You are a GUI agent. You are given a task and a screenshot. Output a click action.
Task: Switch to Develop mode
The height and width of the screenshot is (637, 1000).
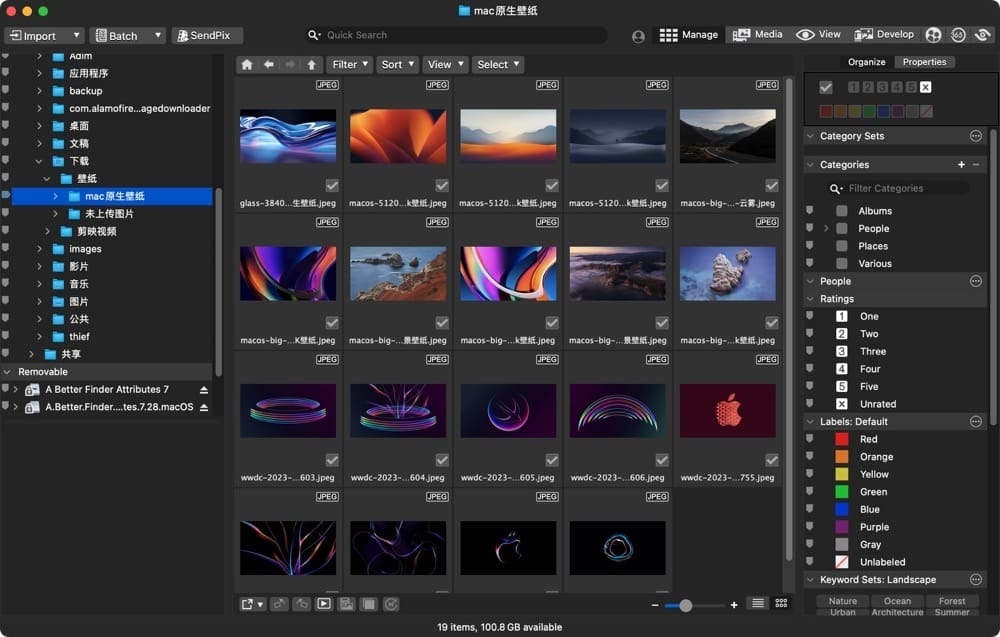pos(884,35)
